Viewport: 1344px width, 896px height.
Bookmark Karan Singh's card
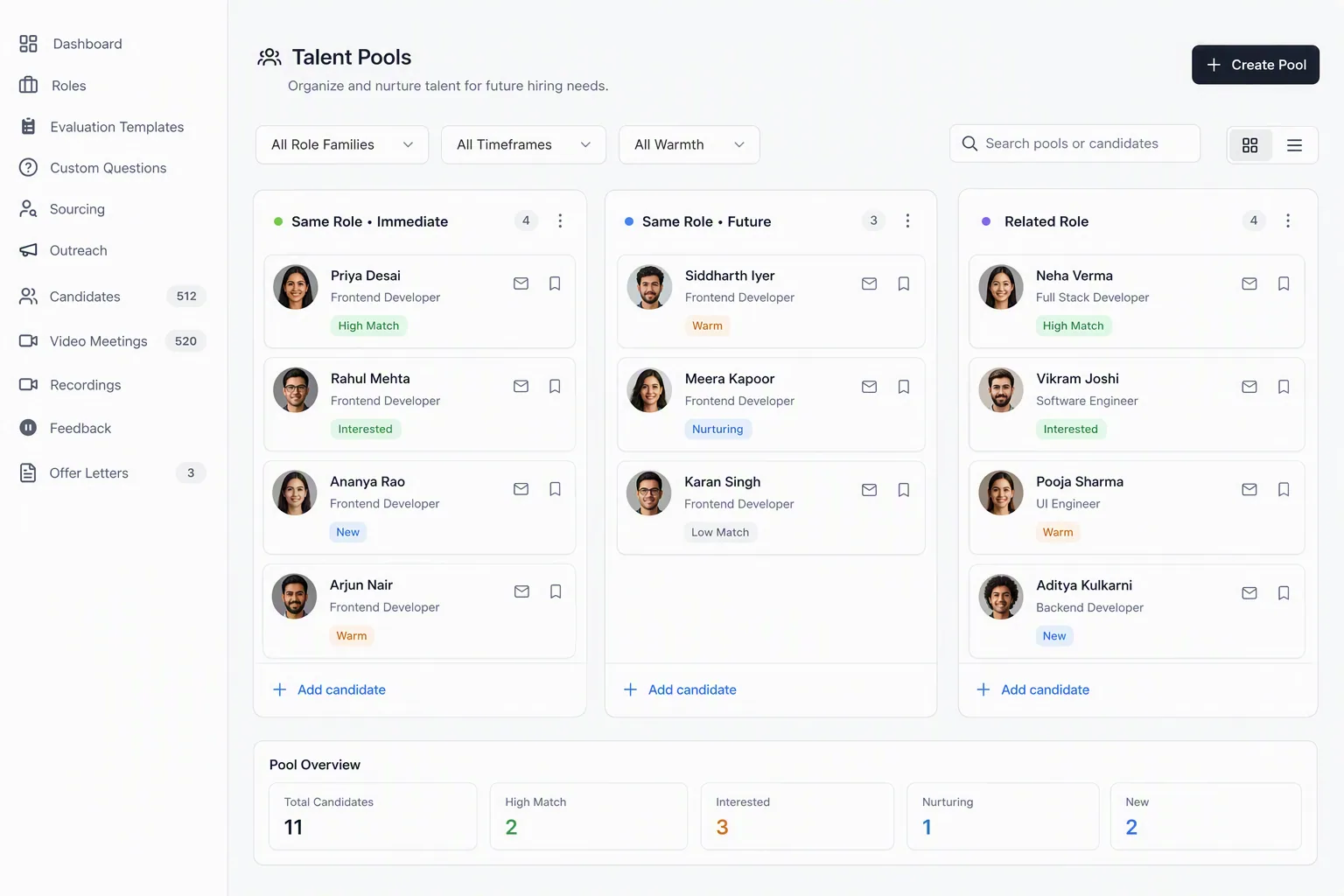(904, 490)
